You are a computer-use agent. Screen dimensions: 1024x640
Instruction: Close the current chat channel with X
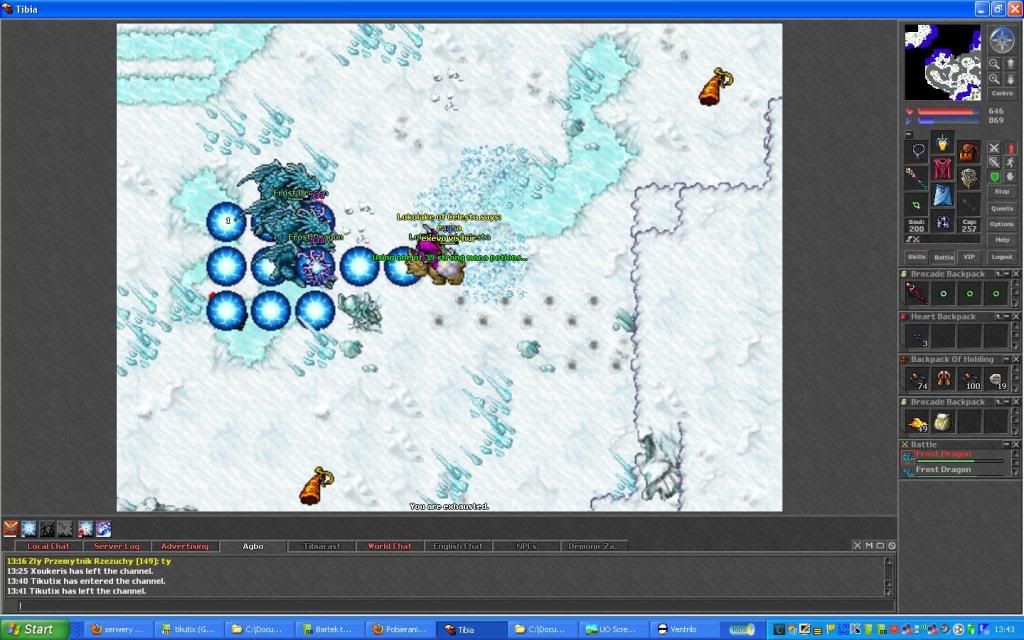pyautogui.click(x=857, y=545)
